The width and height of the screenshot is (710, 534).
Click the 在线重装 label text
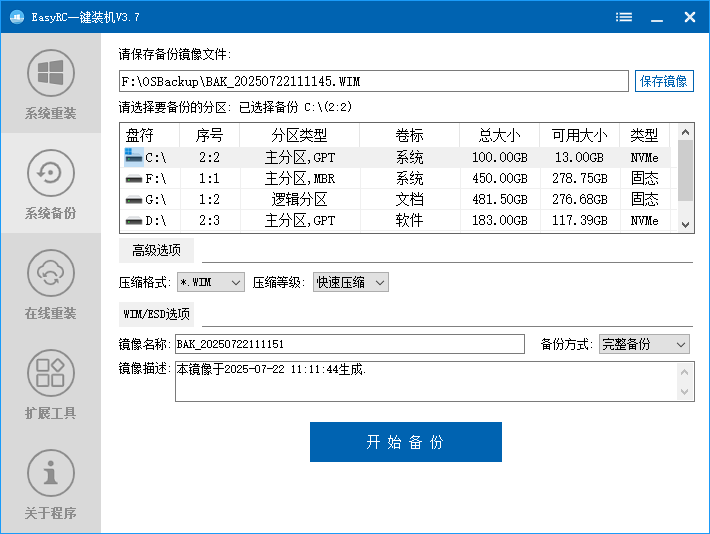[50, 313]
